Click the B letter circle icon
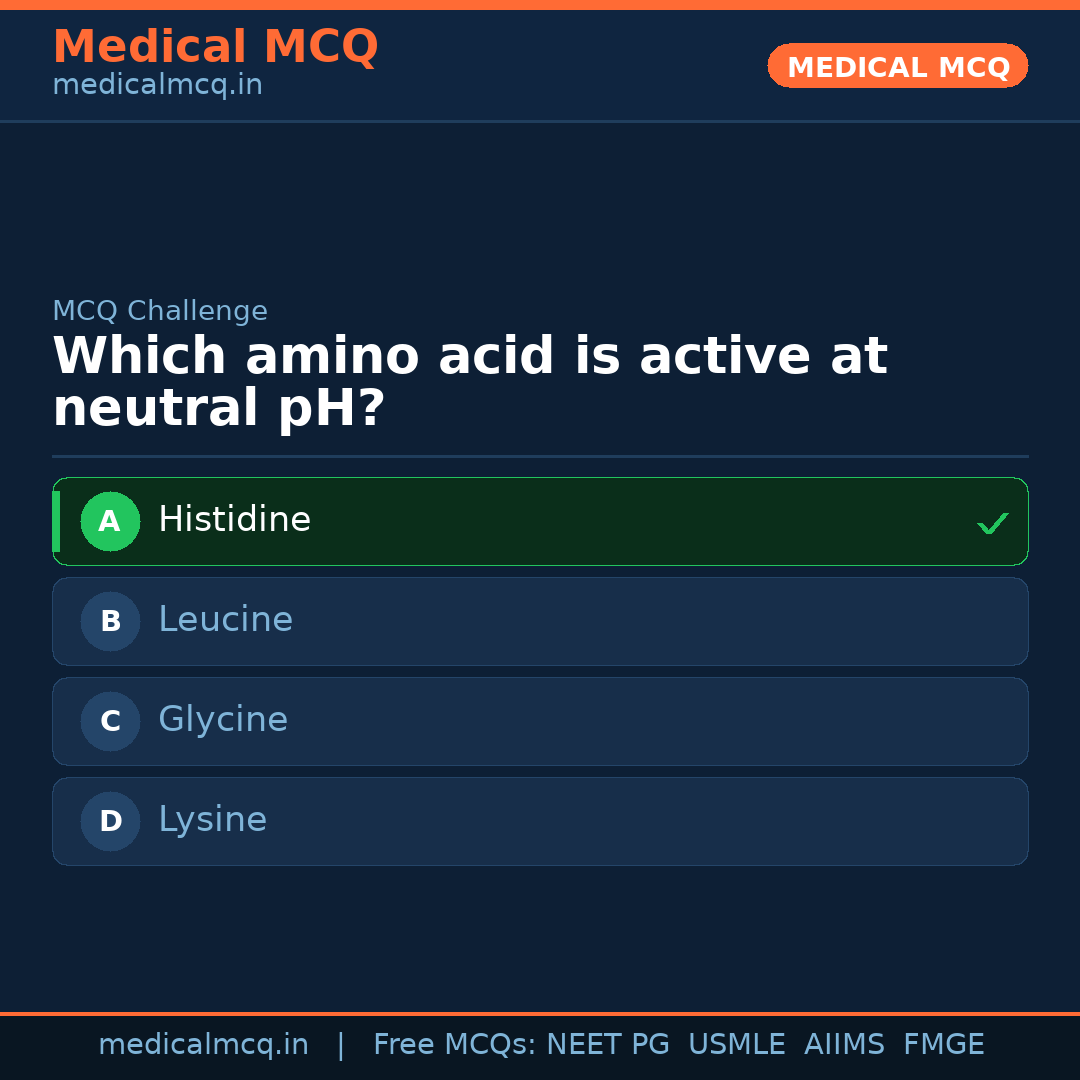The height and width of the screenshot is (1080, 1080). tap(110, 621)
